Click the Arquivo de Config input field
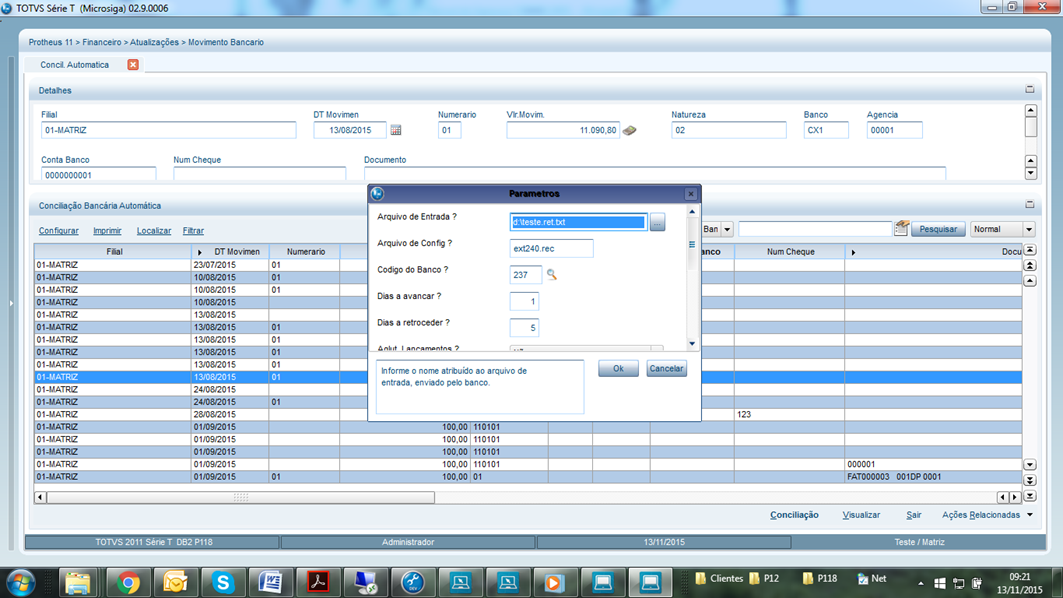The width and height of the screenshot is (1063, 598). click(551, 248)
